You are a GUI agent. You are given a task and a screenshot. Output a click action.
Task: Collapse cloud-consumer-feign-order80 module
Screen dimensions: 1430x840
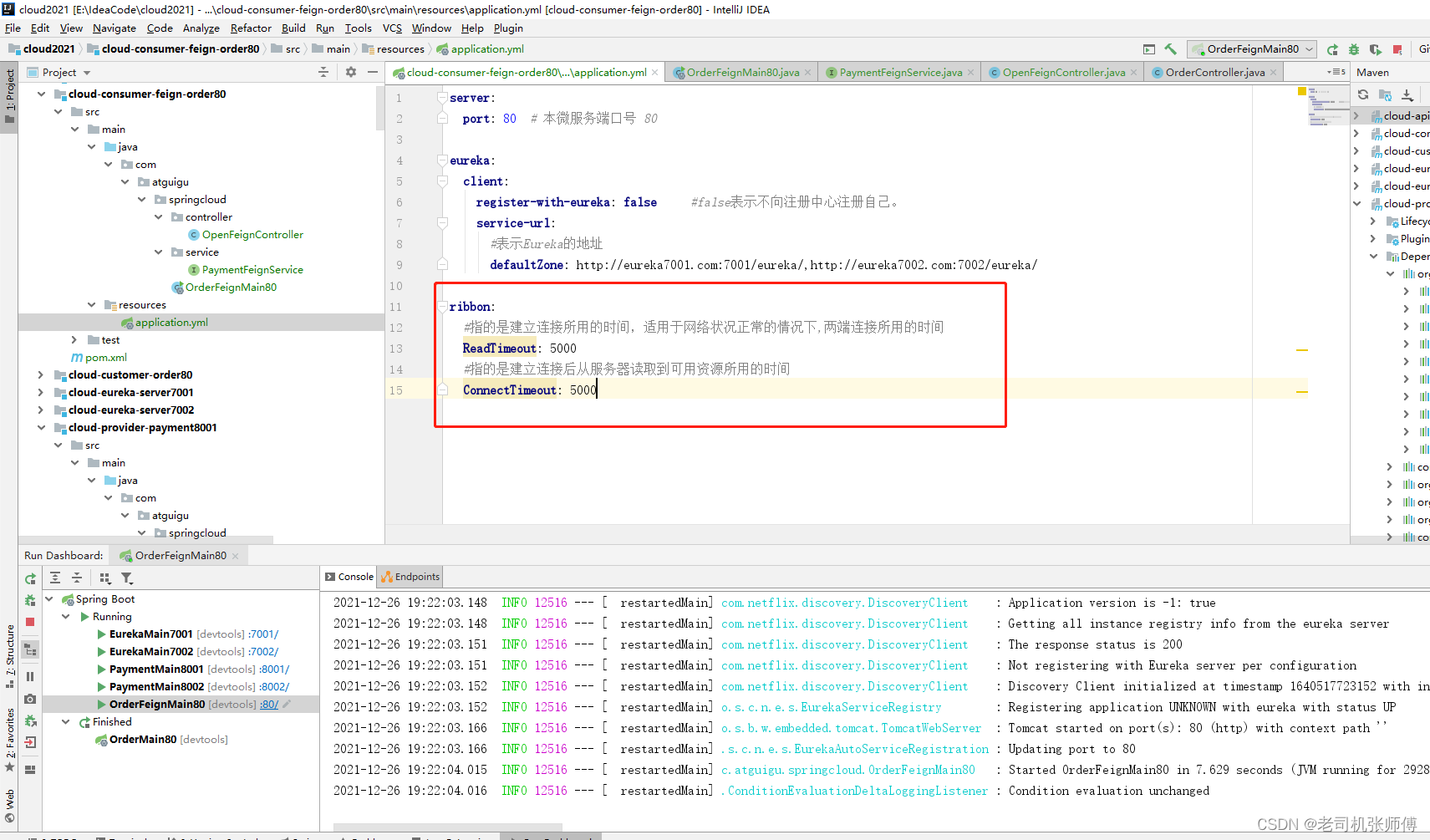41,94
